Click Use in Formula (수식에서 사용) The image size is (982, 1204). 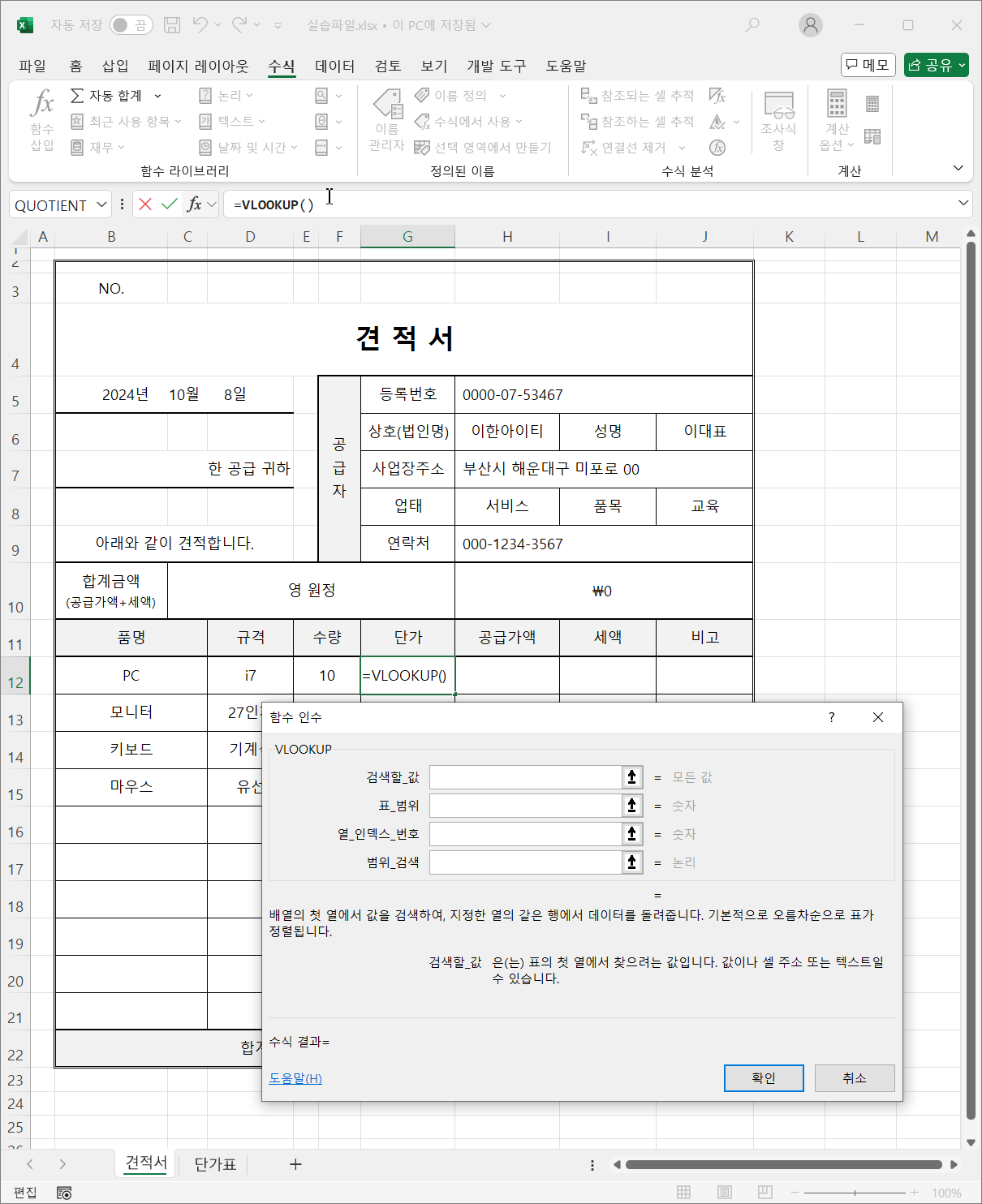pyautogui.click(x=468, y=122)
